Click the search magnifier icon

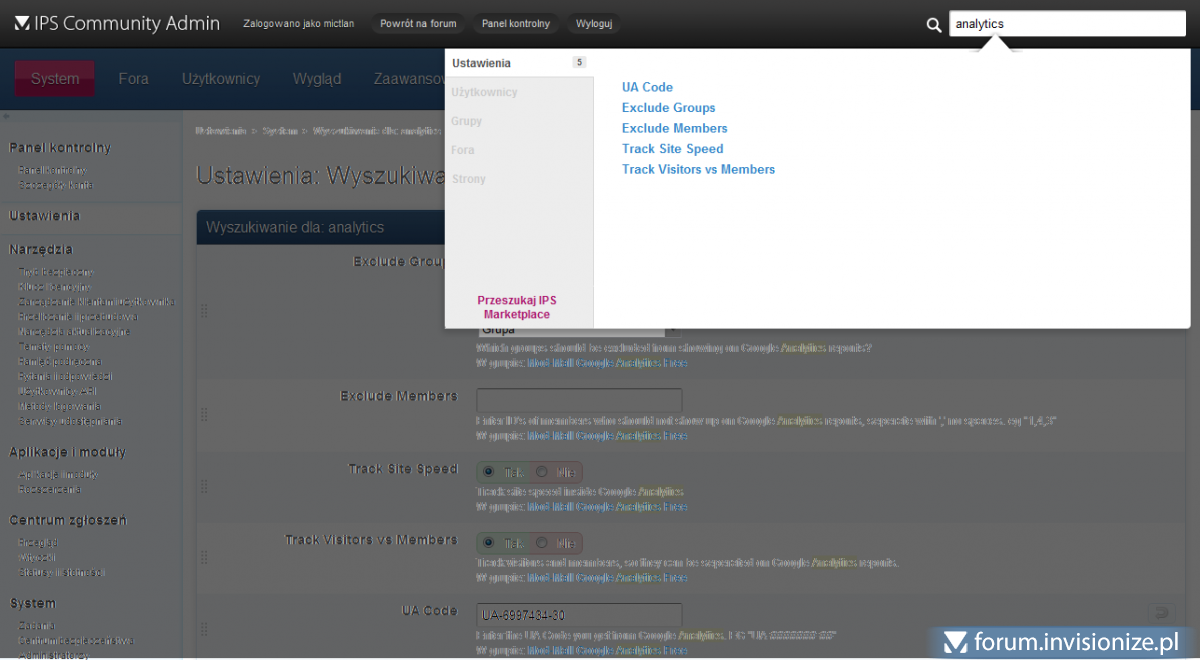click(933, 25)
